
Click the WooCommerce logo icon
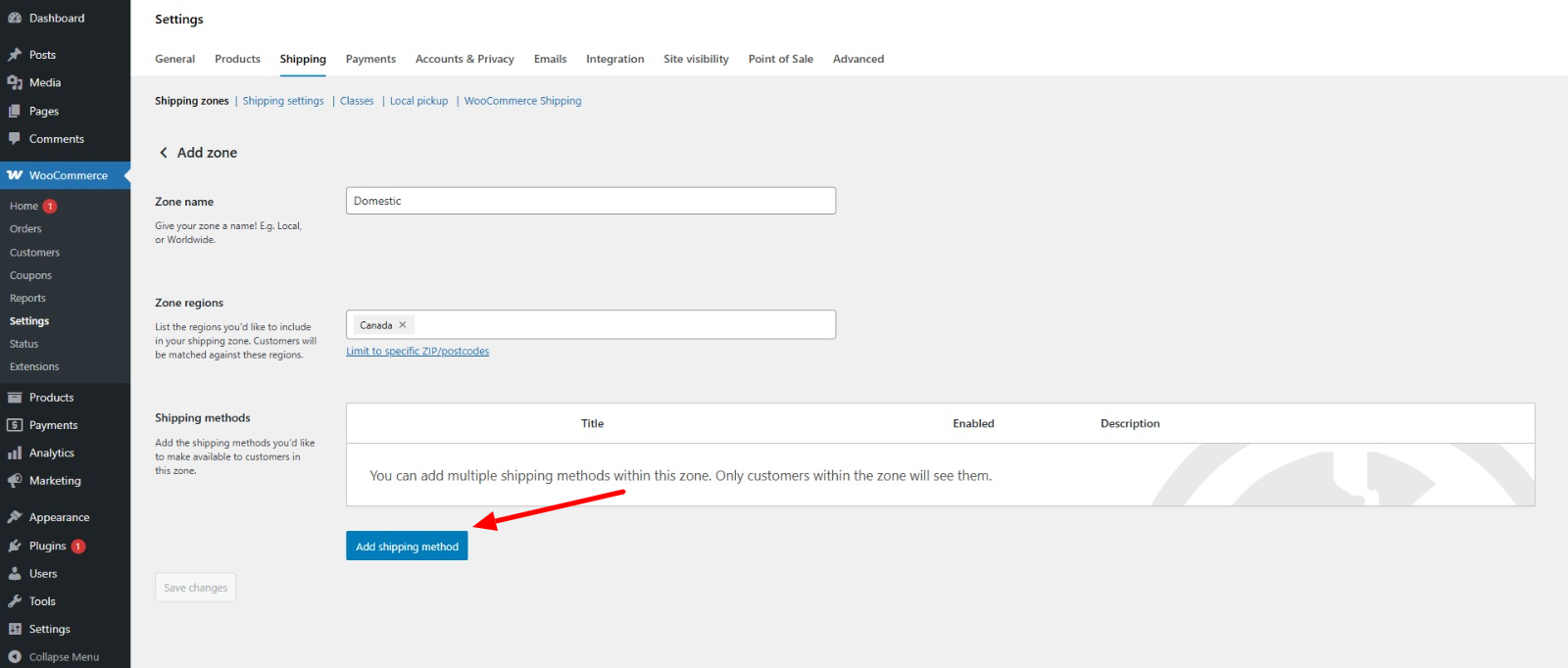click(15, 175)
